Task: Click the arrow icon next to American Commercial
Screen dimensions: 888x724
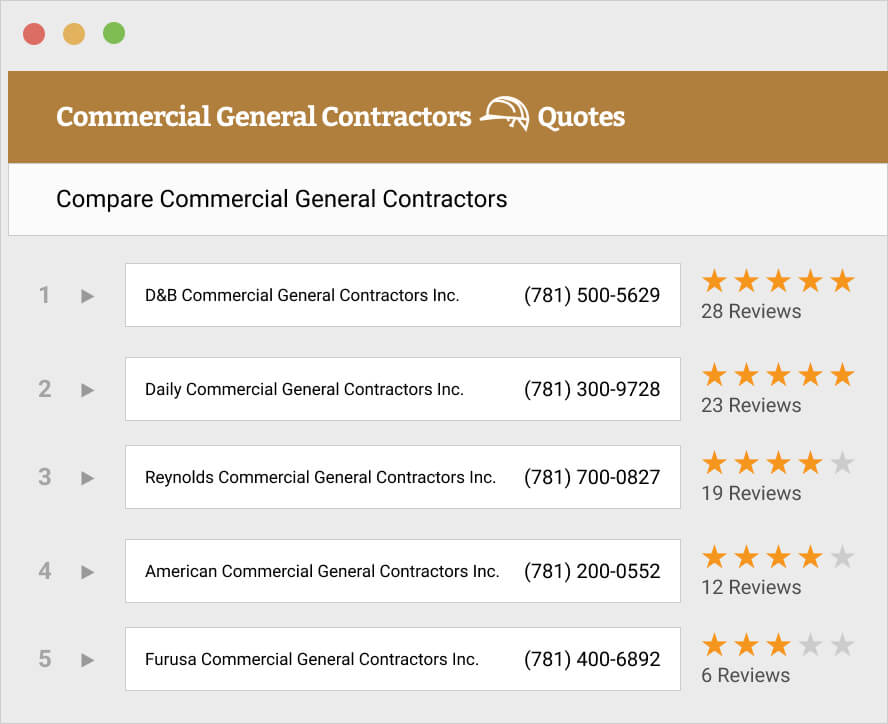Action: pyautogui.click(x=87, y=571)
